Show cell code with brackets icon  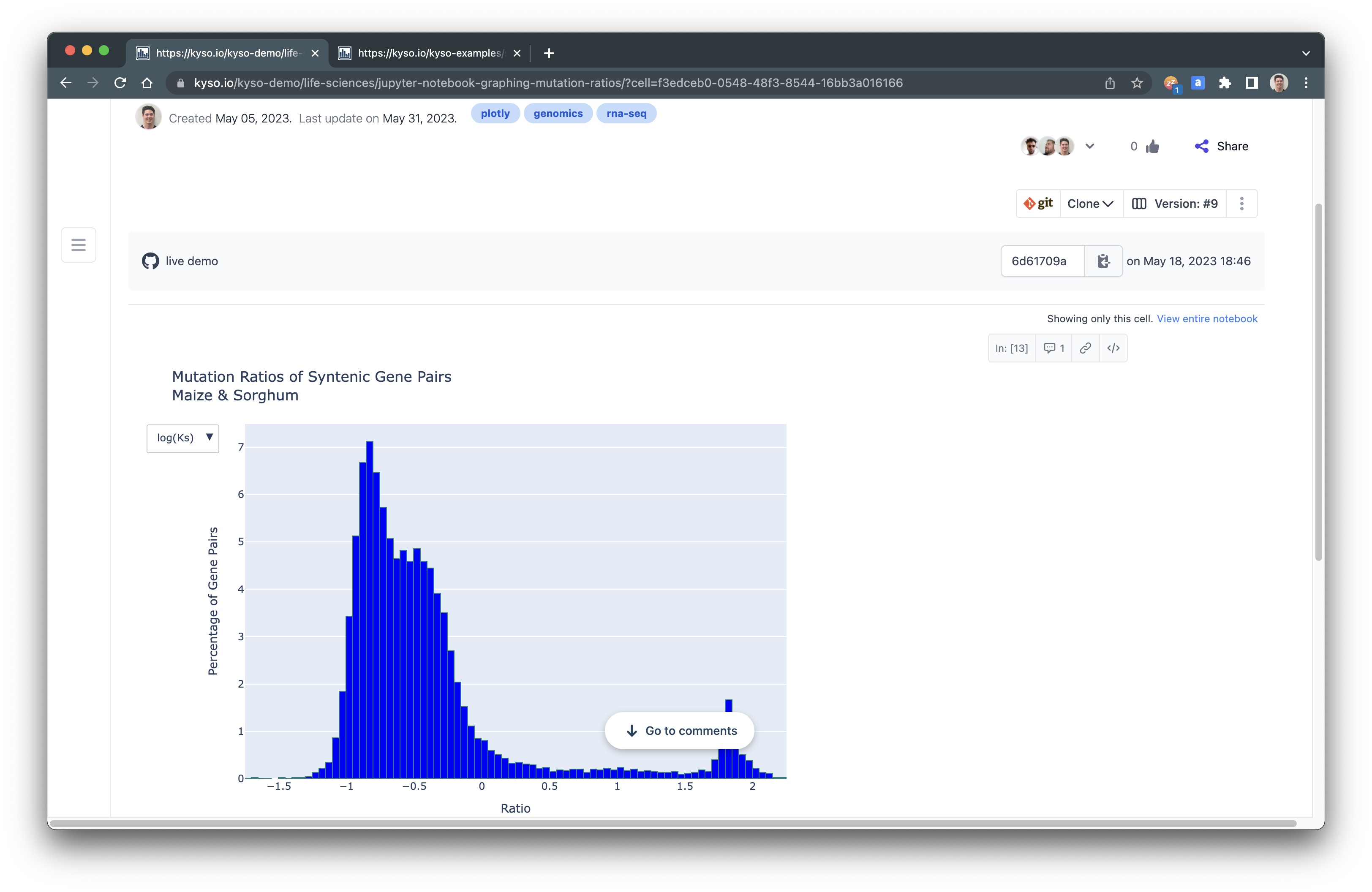tap(1113, 348)
